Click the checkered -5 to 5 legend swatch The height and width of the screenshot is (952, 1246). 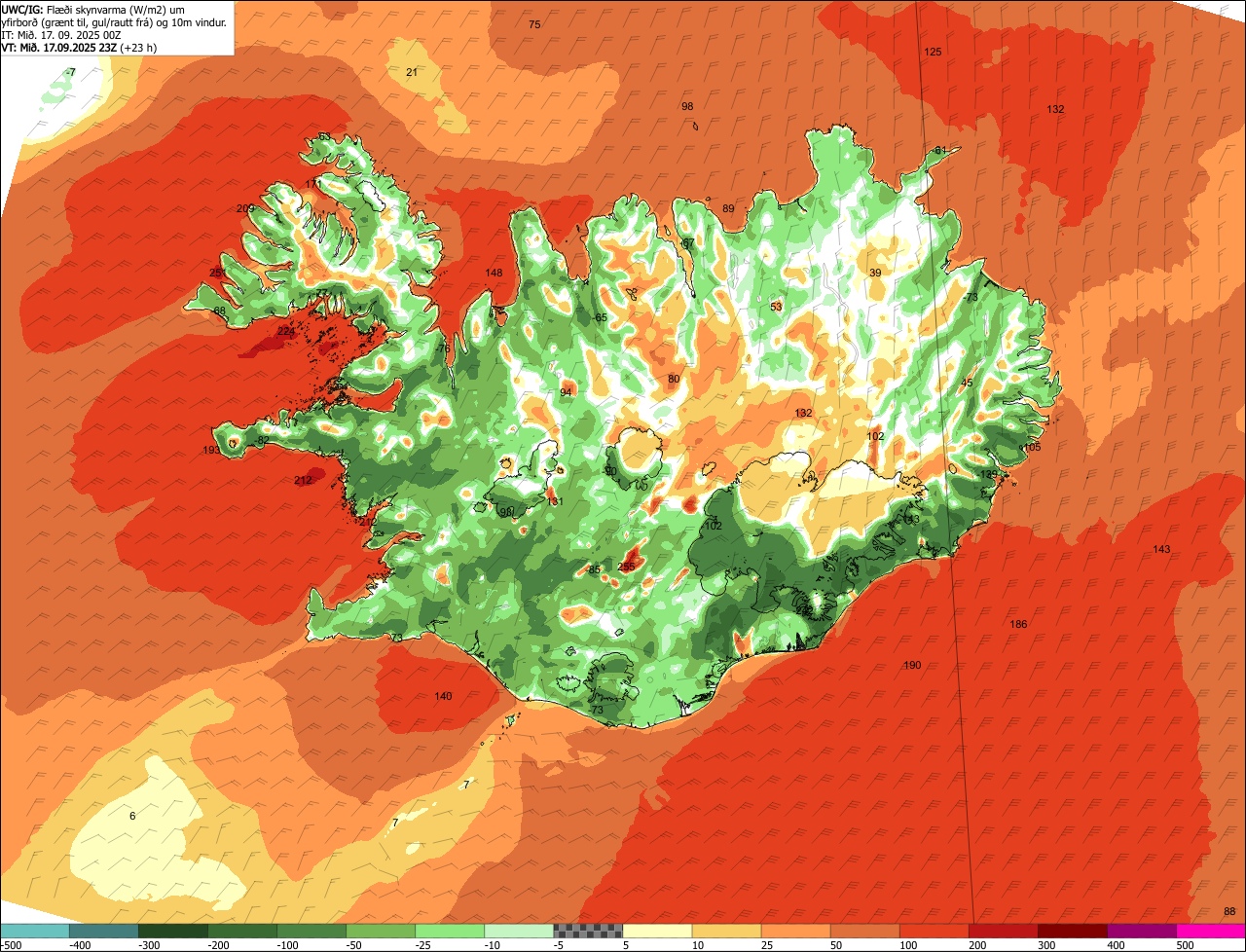587,931
